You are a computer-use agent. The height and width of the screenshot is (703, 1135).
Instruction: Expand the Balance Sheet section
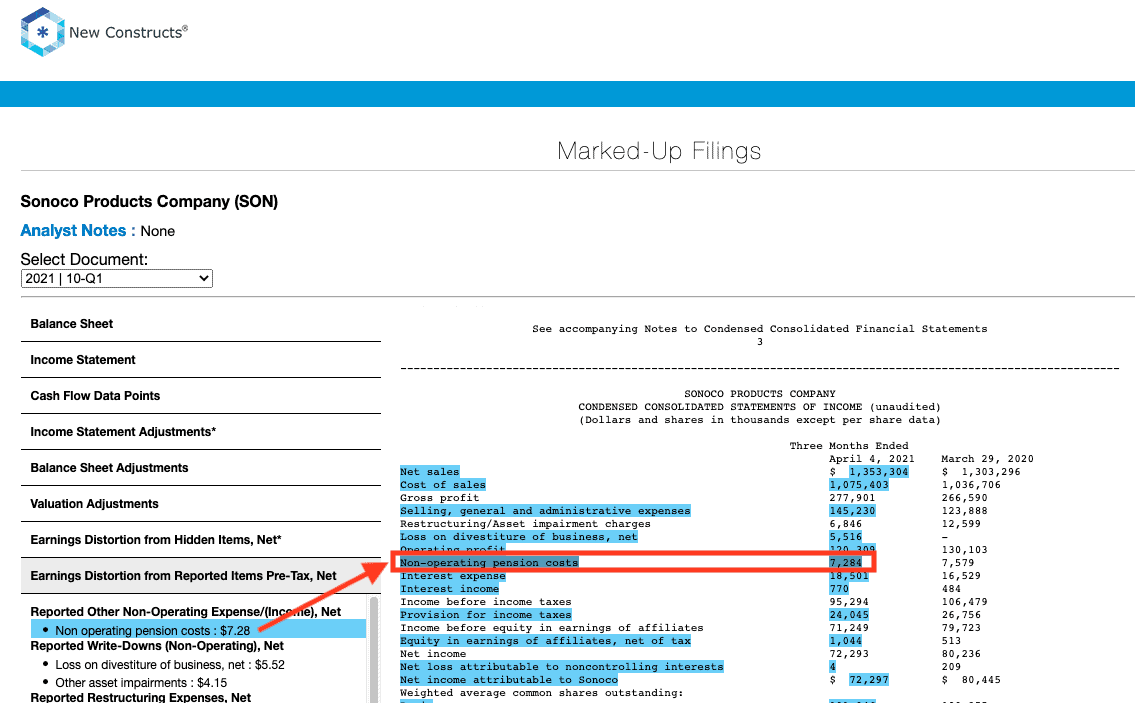coord(201,324)
